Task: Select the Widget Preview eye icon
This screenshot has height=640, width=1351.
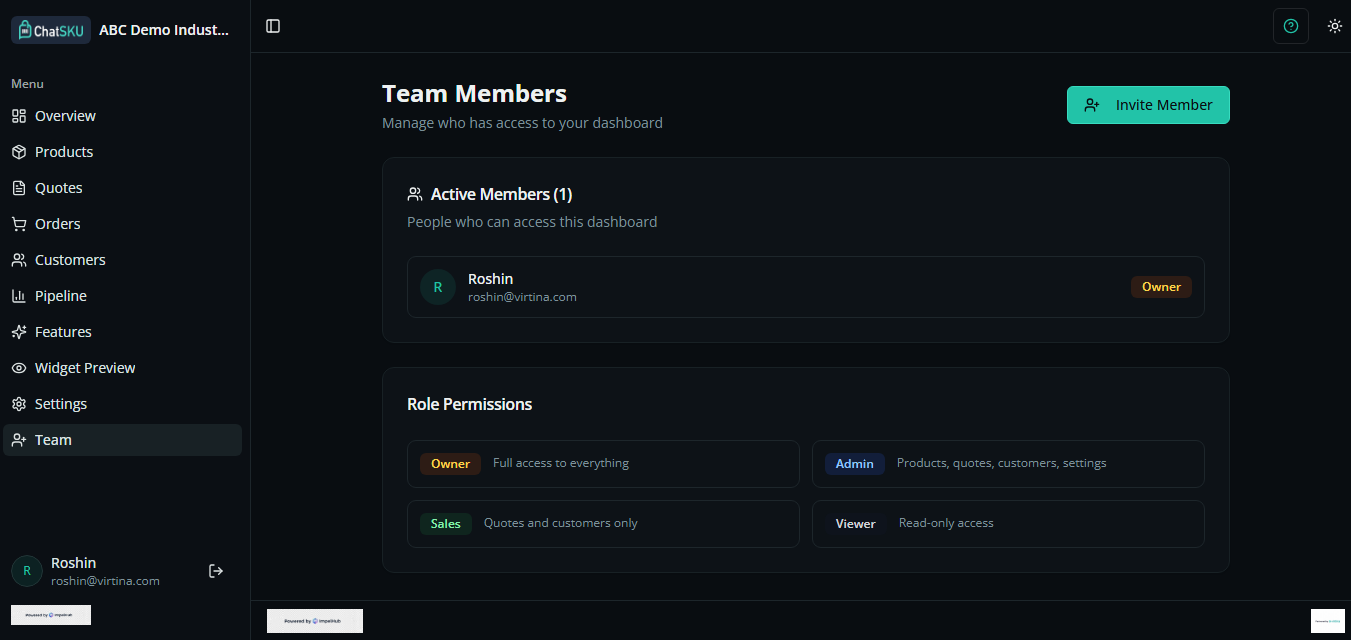Action: (x=17, y=367)
